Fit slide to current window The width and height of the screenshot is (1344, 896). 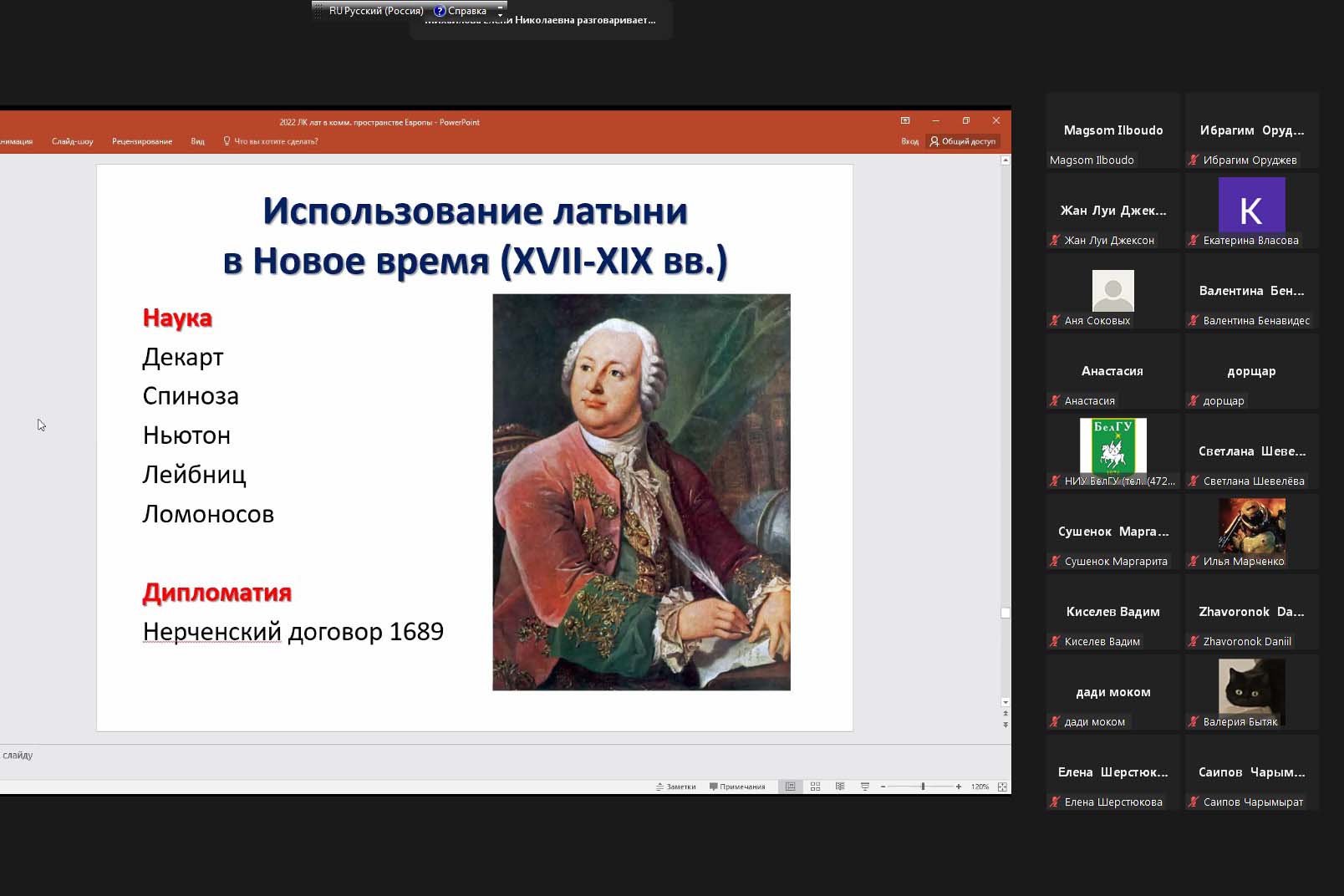[1002, 787]
